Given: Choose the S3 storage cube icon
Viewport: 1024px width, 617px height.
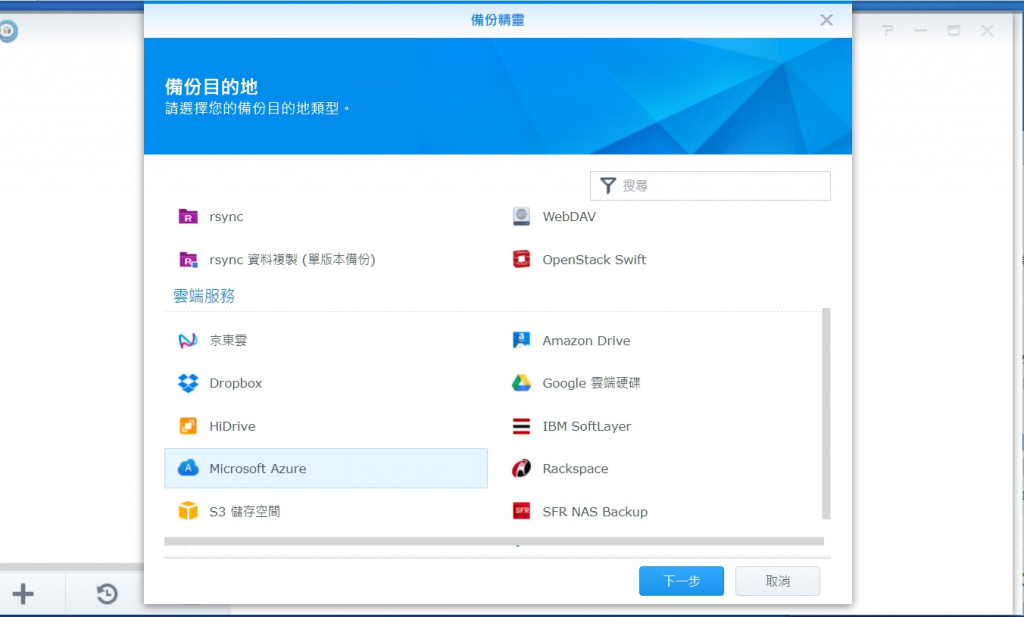Looking at the screenshot, I should (188, 511).
